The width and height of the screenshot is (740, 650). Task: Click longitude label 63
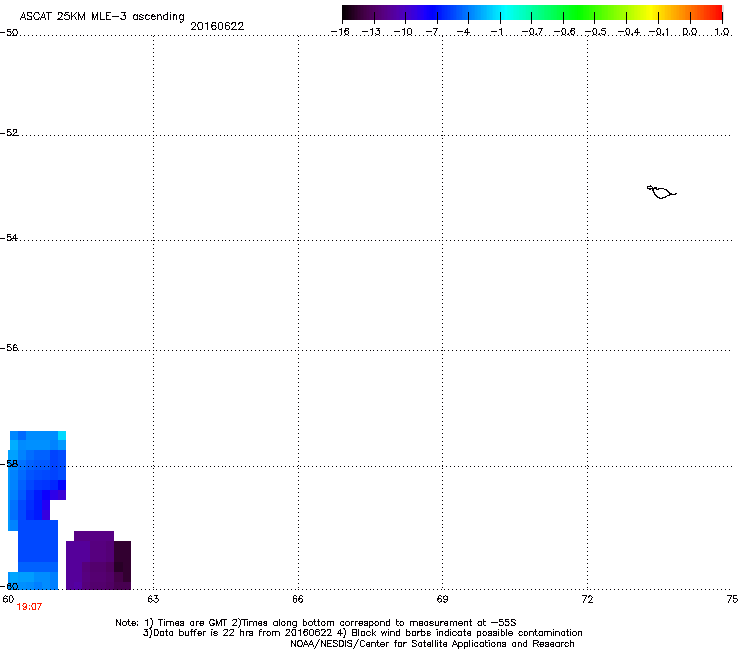(x=153, y=599)
